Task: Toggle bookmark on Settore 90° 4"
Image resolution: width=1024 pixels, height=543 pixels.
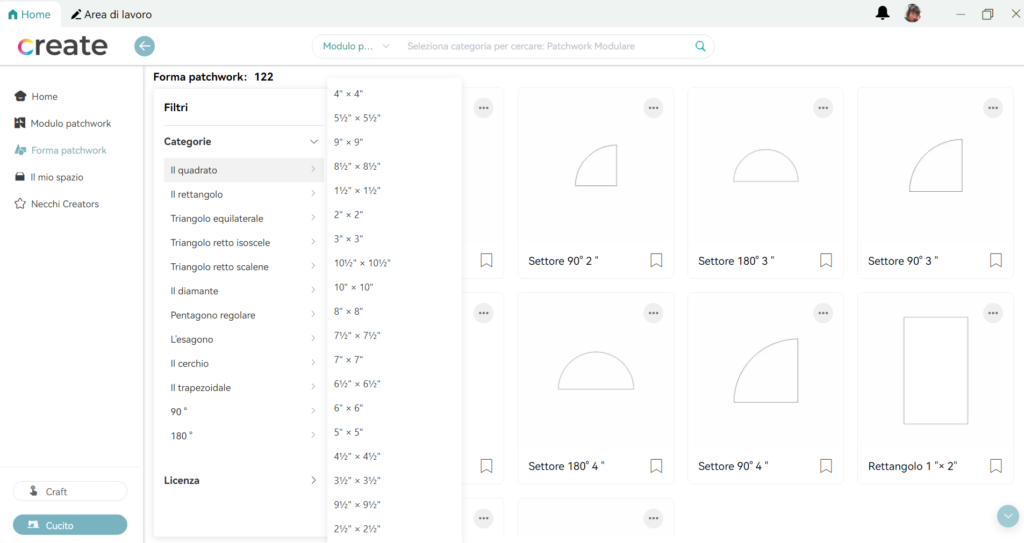Action: (826, 465)
